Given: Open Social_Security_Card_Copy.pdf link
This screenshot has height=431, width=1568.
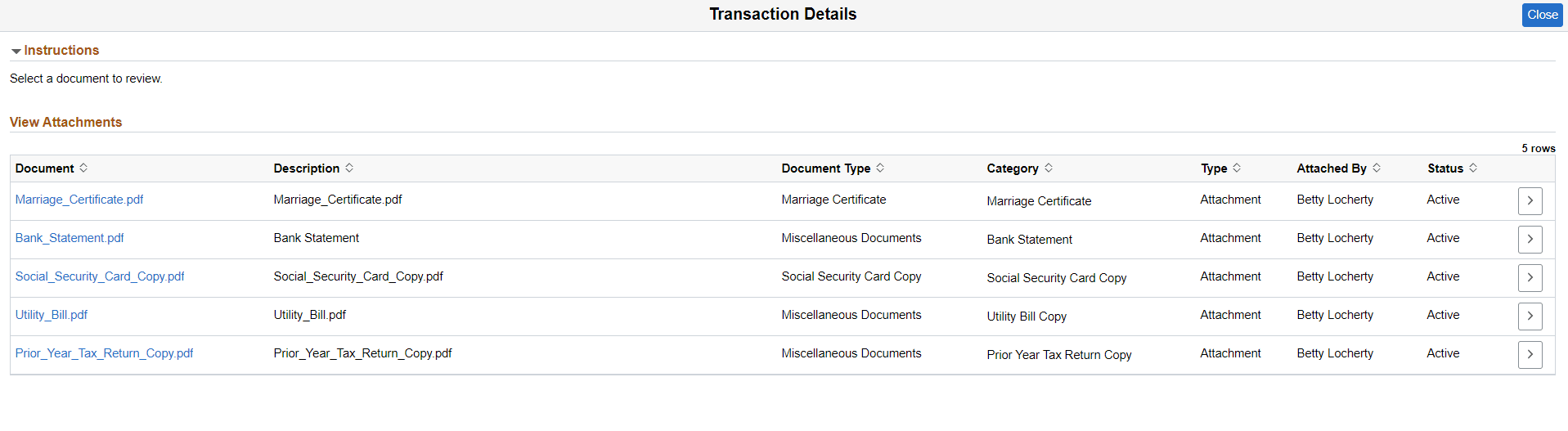Looking at the screenshot, I should [100, 276].
